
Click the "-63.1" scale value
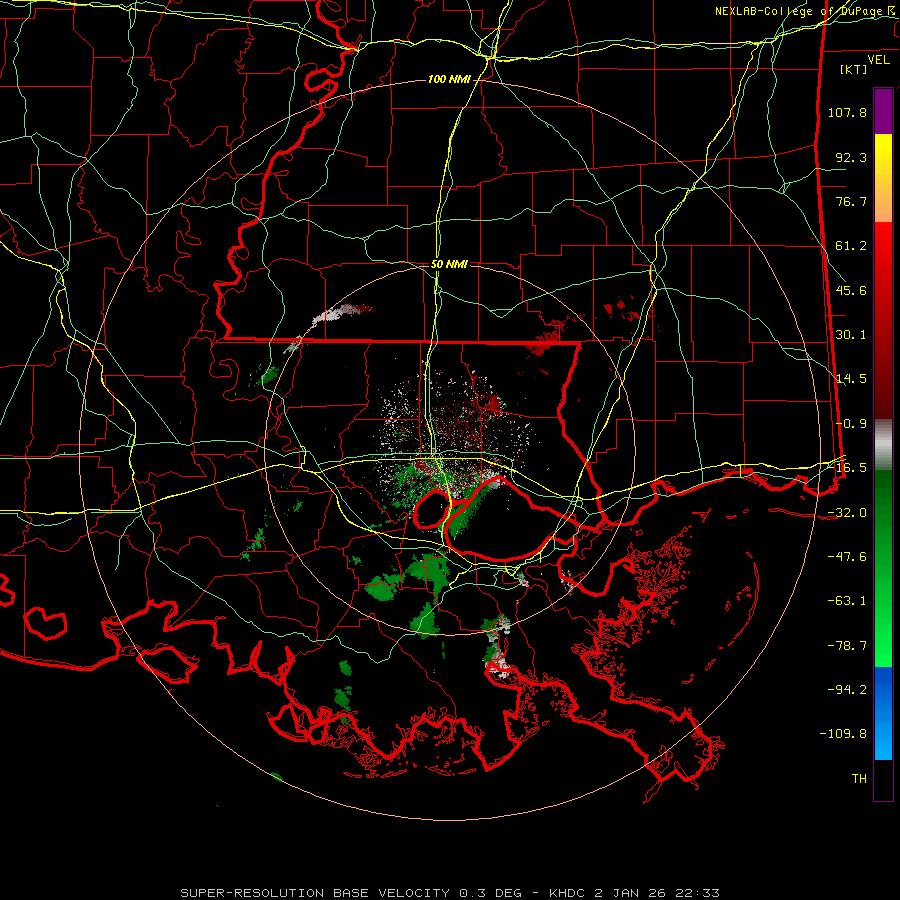[847, 601]
